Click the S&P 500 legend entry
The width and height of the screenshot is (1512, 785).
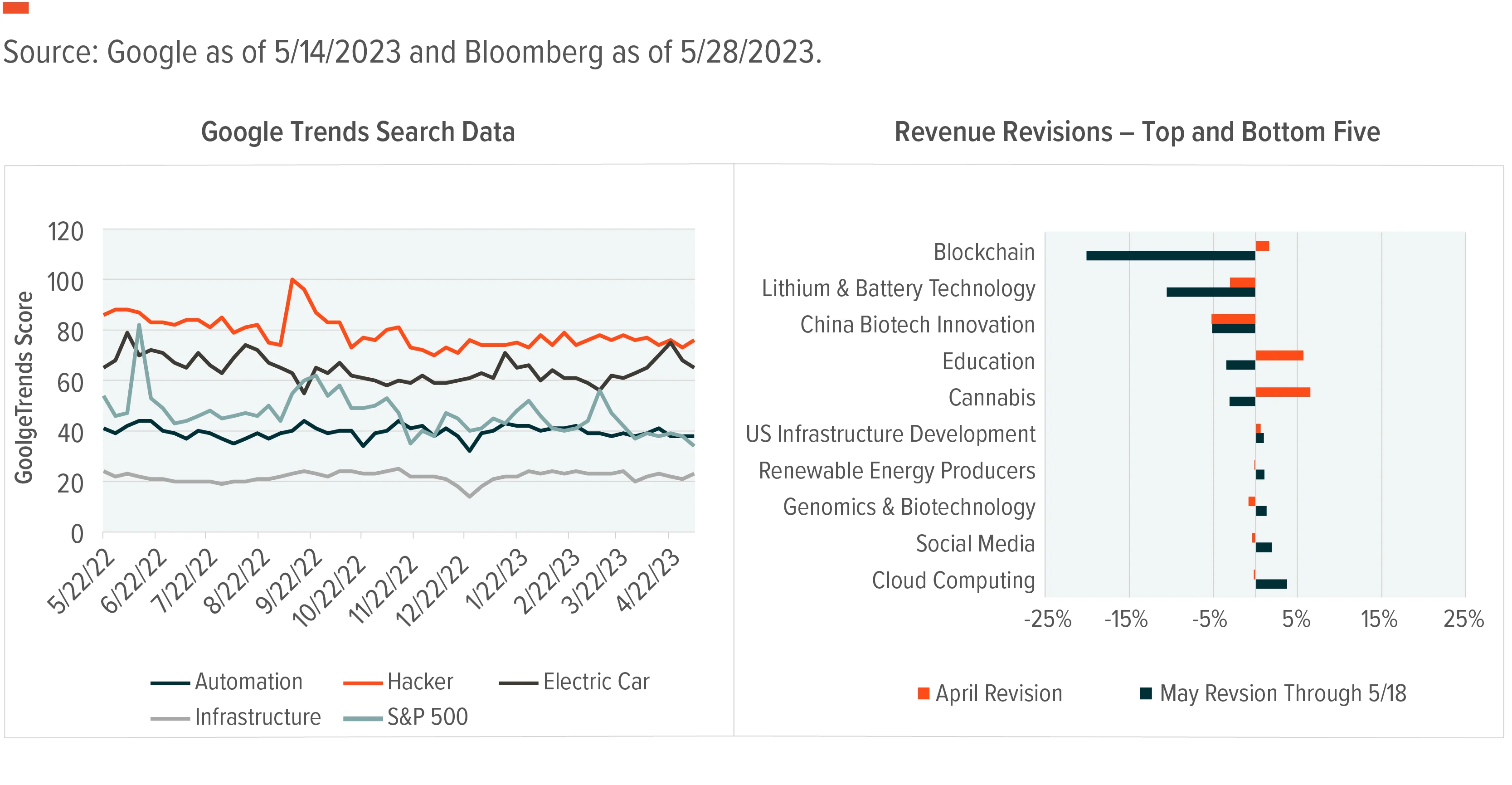pyautogui.click(x=406, y=717)
